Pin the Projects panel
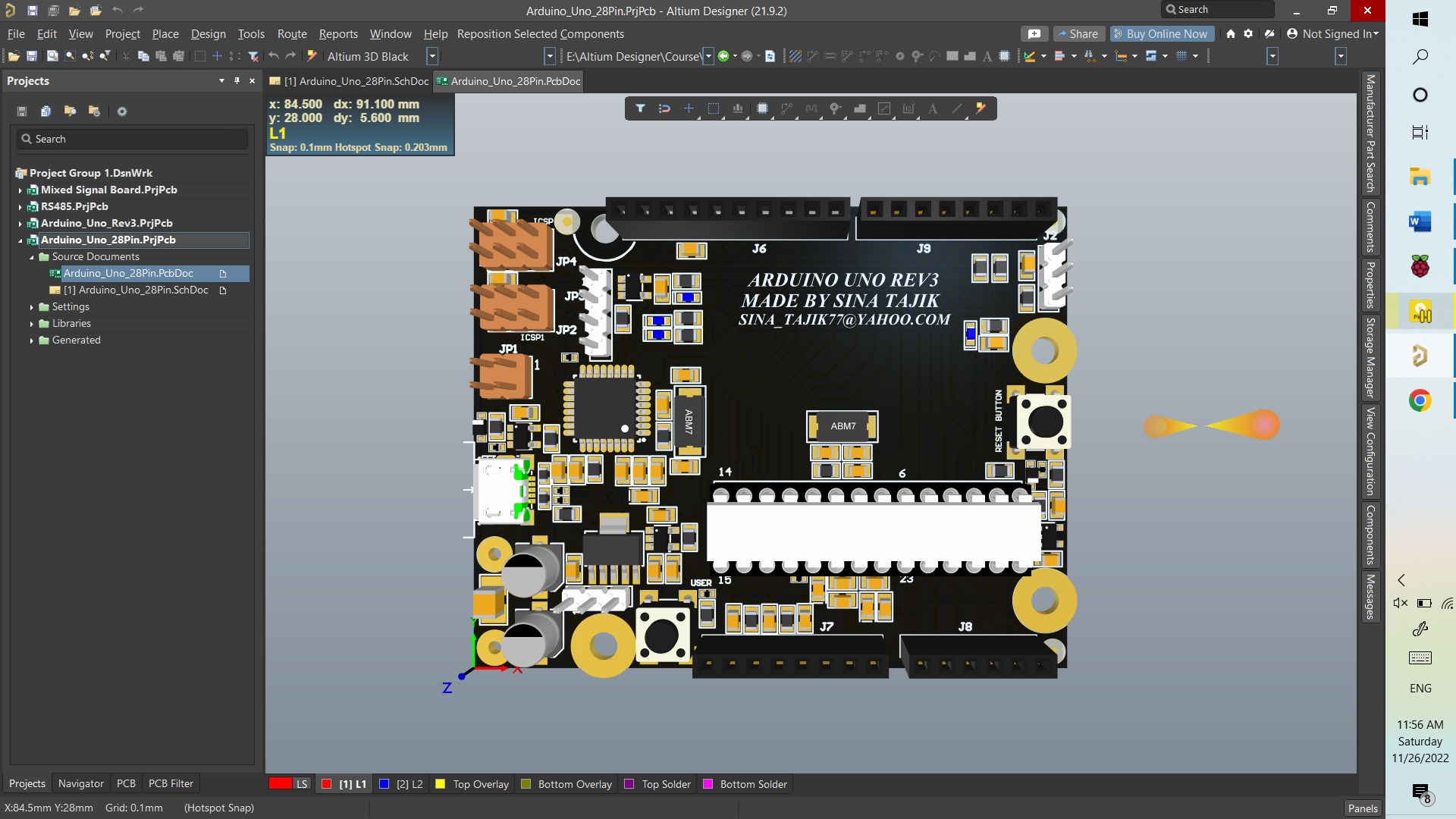1456x819 pixels. pos(237,80)
